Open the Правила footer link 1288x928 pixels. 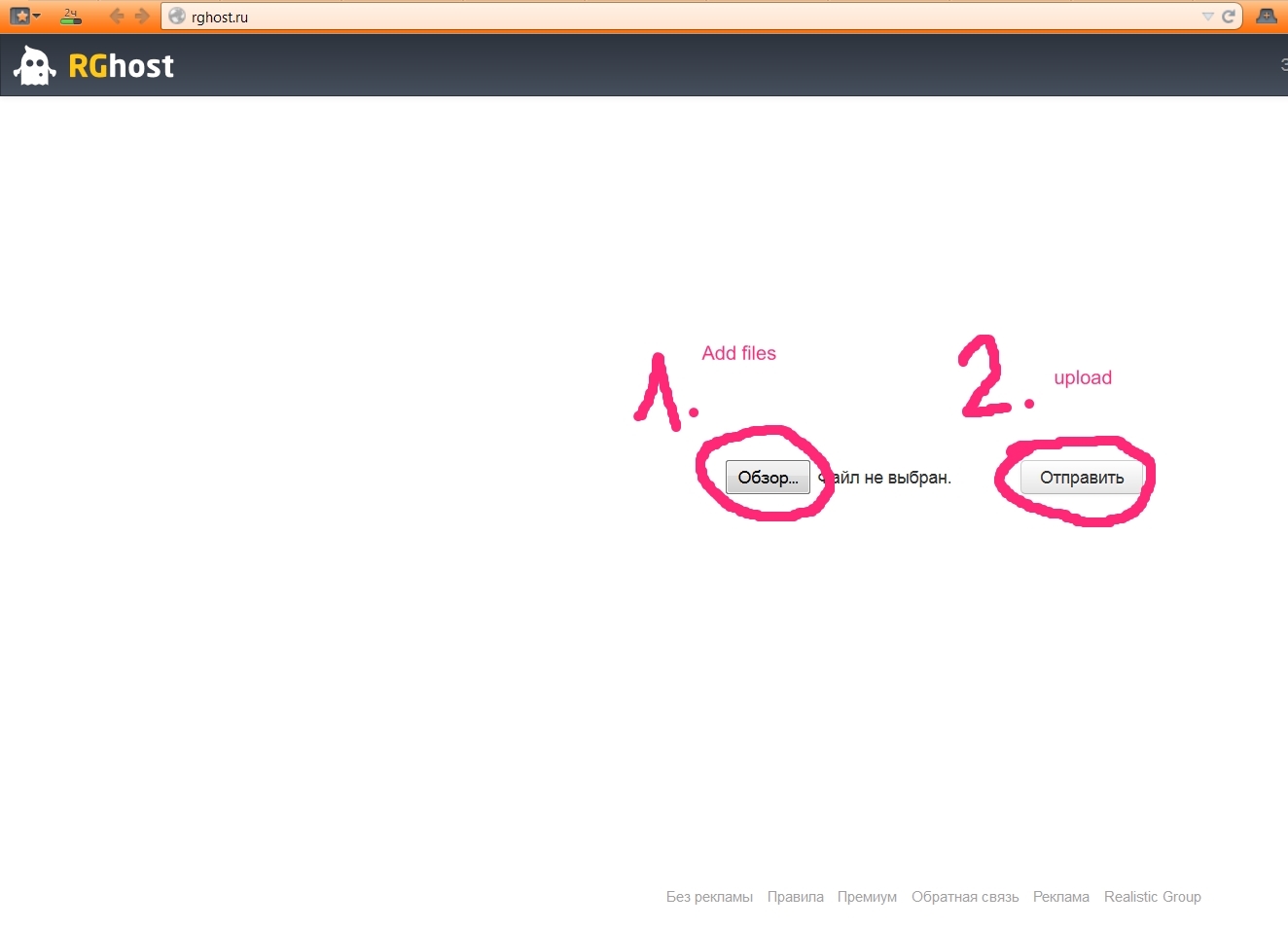click(795, 897)
